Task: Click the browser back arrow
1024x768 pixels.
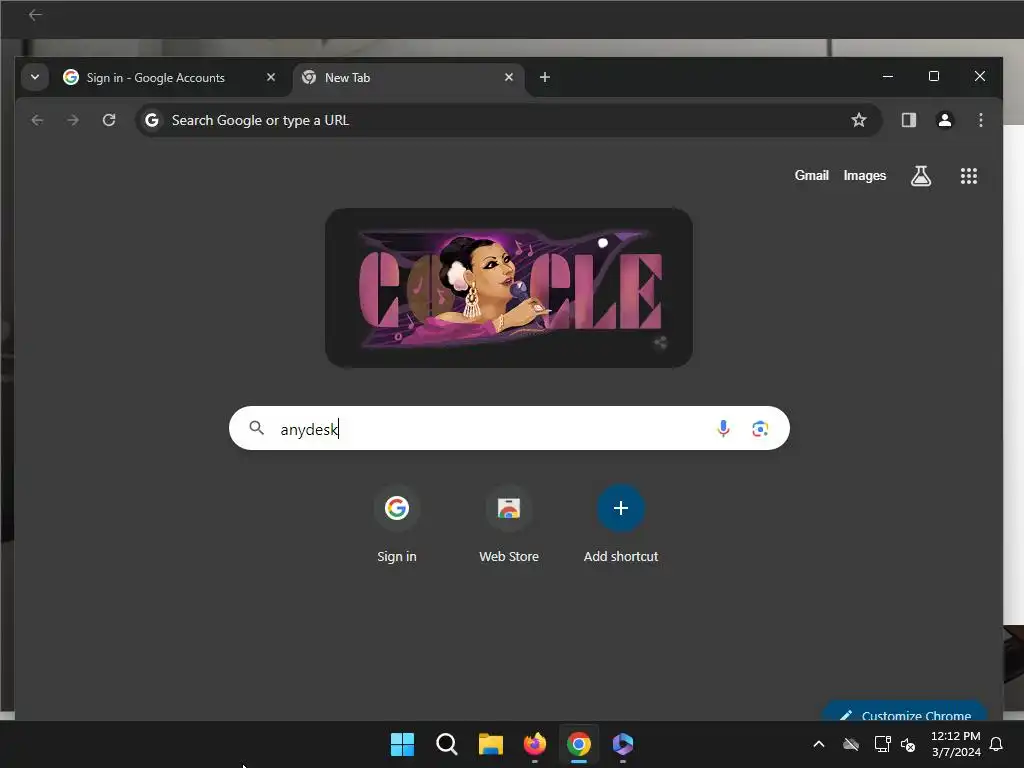Action: coord(37,120)
